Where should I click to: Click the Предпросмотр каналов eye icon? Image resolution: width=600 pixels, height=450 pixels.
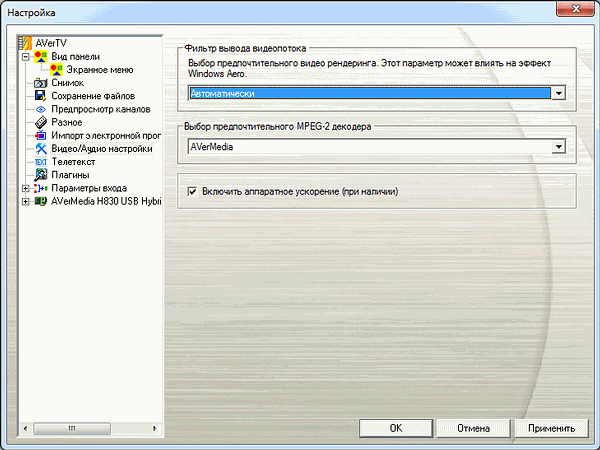coord(41,109)
